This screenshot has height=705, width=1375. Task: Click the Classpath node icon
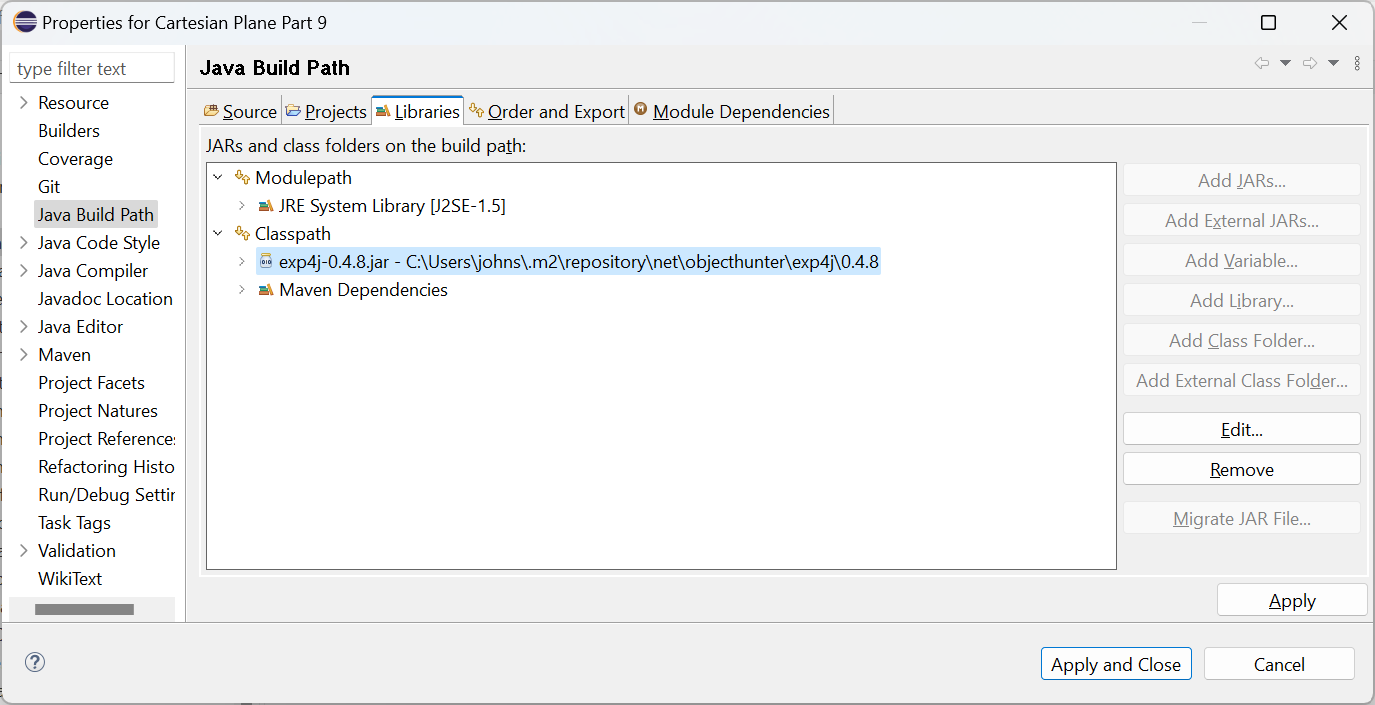coord(242,234)
